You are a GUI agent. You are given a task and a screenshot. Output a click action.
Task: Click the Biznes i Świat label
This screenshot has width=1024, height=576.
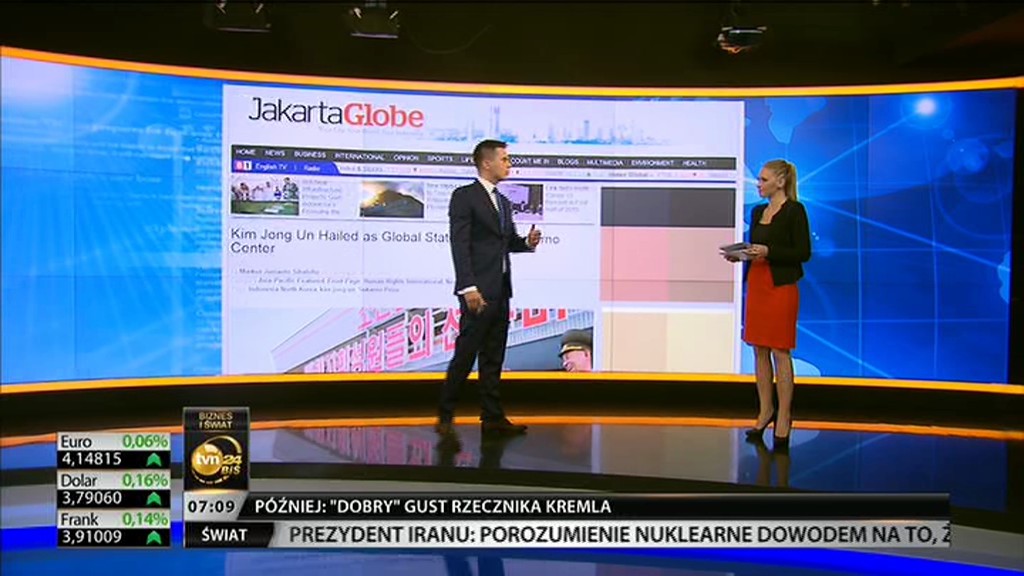click(x=216, y=420)
